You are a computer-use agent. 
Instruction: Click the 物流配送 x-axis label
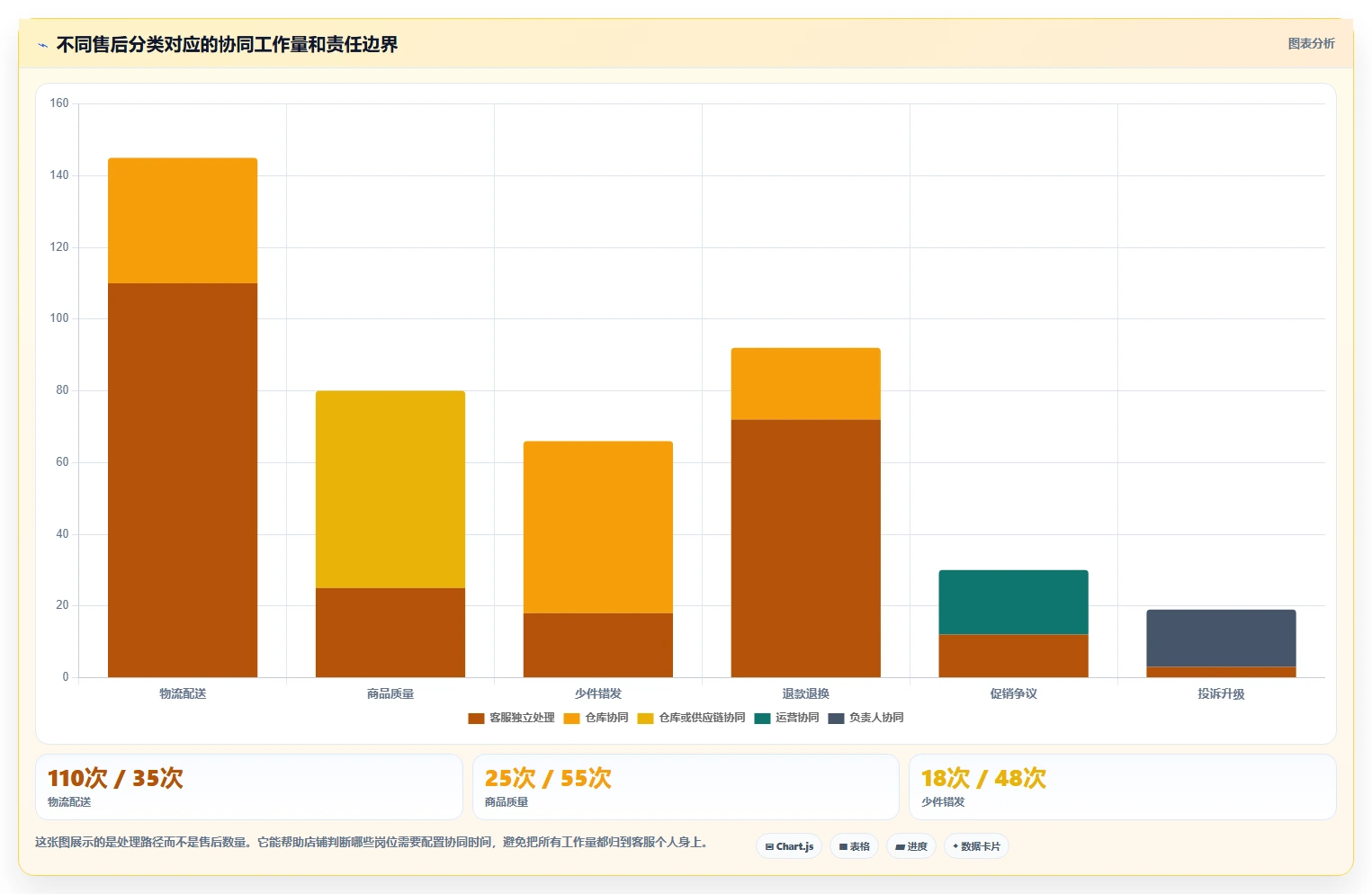183,693
